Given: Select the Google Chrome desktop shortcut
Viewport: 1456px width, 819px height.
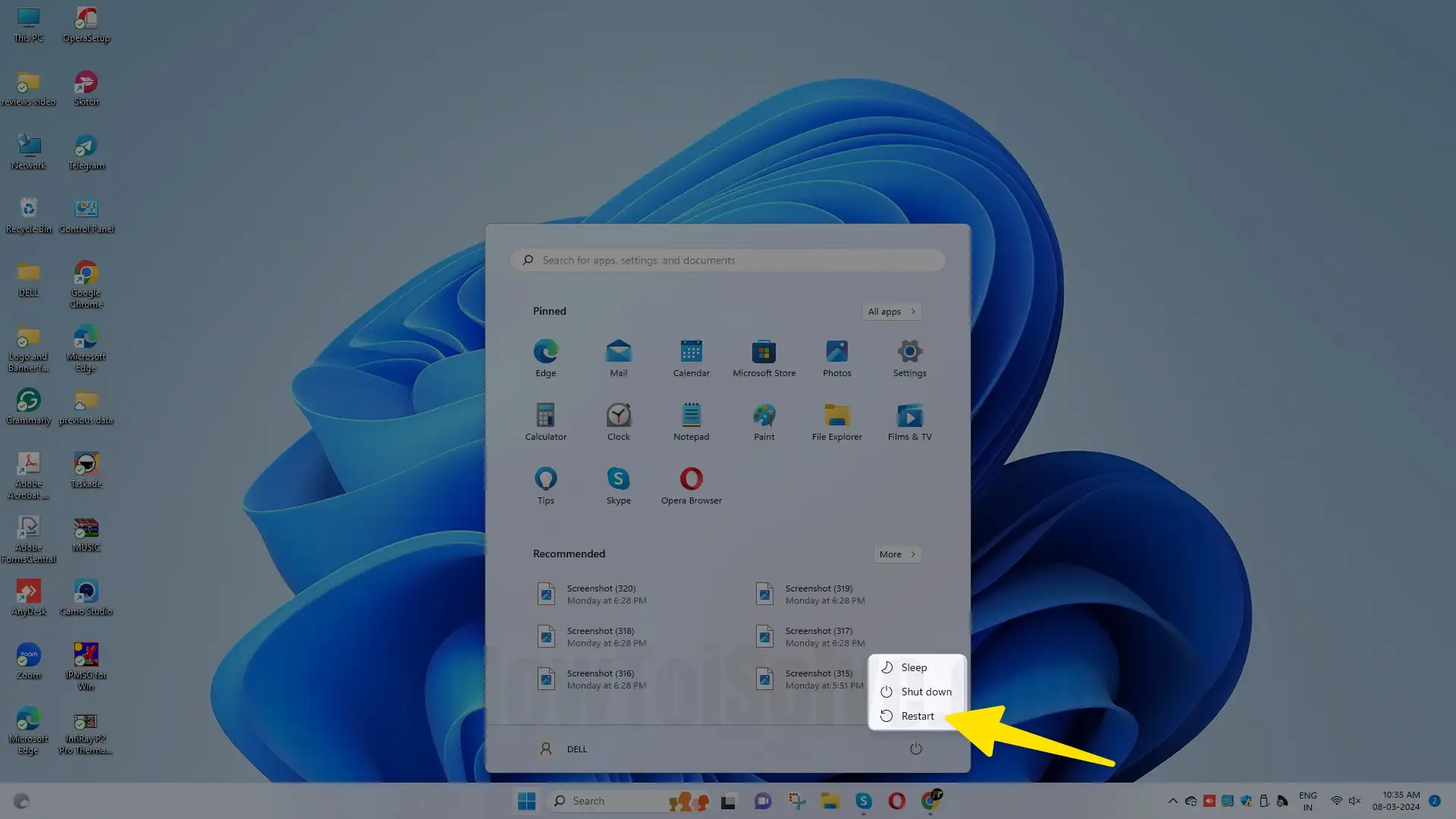Looking at the screenshot, I should click(86, 285).
